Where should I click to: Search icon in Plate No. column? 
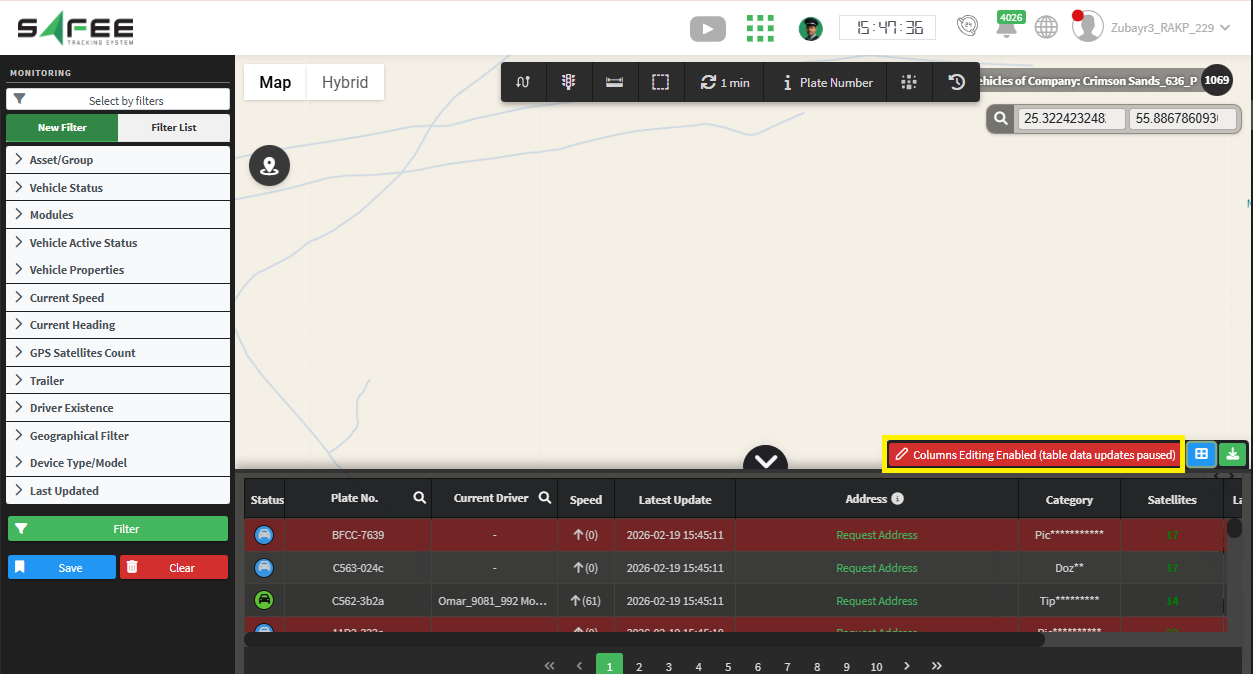[x=420, y=498]
